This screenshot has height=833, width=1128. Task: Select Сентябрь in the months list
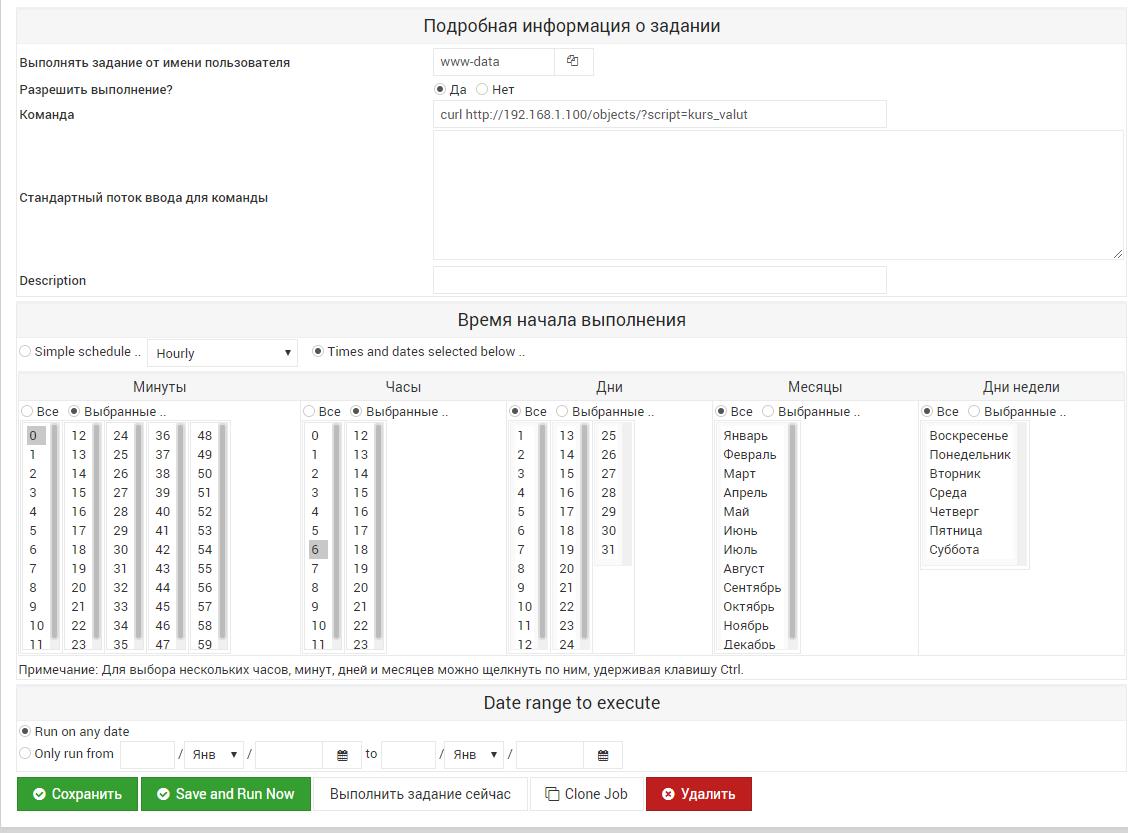pos(752,588)
